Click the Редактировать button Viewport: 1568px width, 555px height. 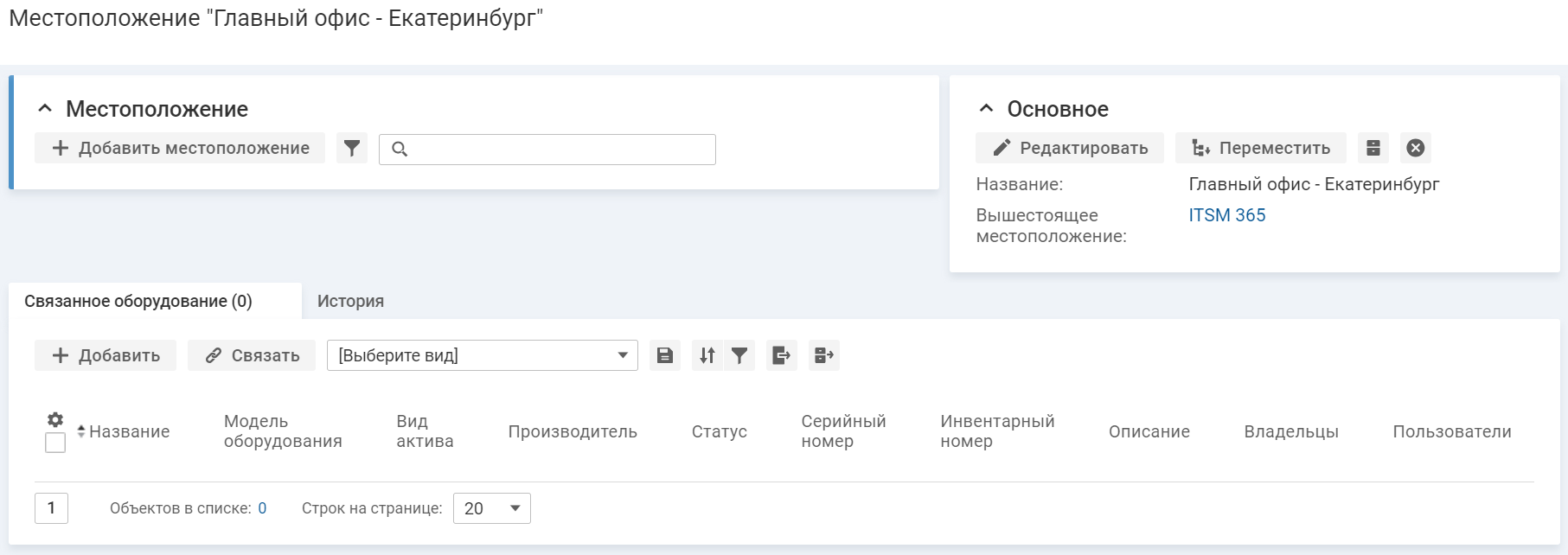[1070, 148]
